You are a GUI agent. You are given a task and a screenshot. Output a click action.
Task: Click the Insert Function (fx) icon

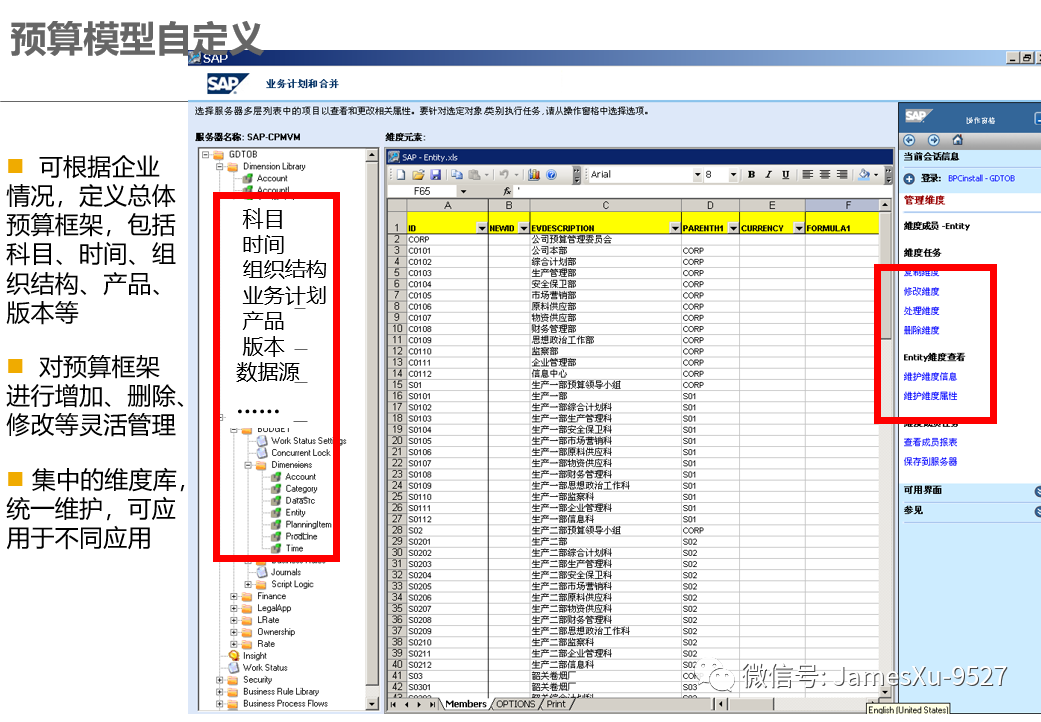click(508, 190)
